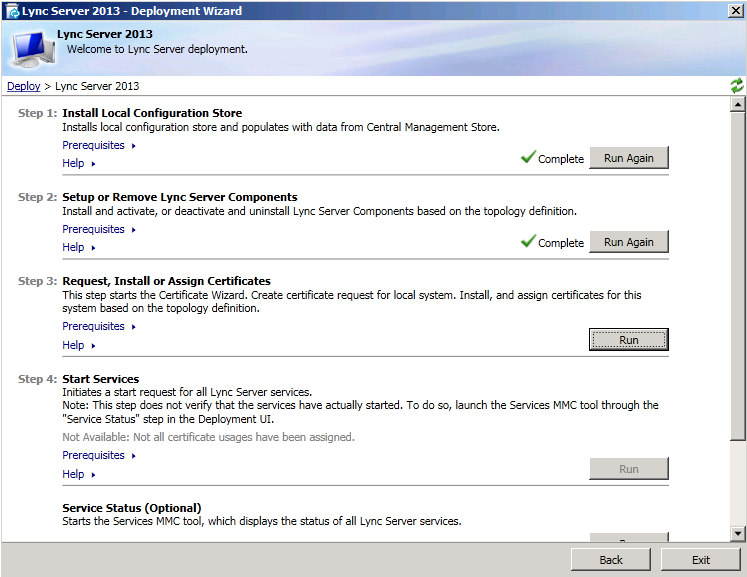The height and width of the screenshot is (577, 747).
Task: Click the Deployment Wizard title bar icon
Action: coord(12,11)
